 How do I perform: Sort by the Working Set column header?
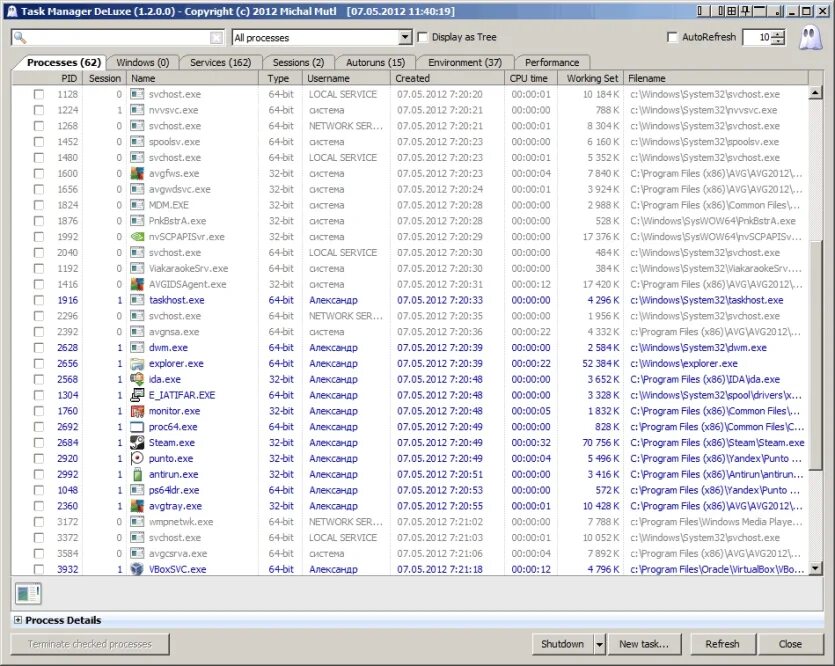[x=591, y=78]
